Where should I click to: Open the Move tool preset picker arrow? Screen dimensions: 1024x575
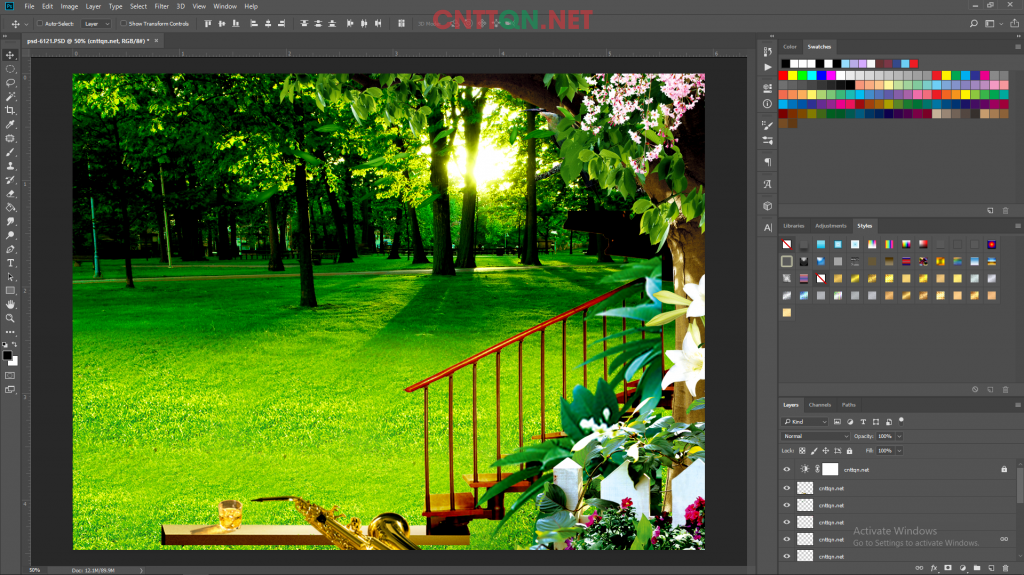click(x=26, y=24)
